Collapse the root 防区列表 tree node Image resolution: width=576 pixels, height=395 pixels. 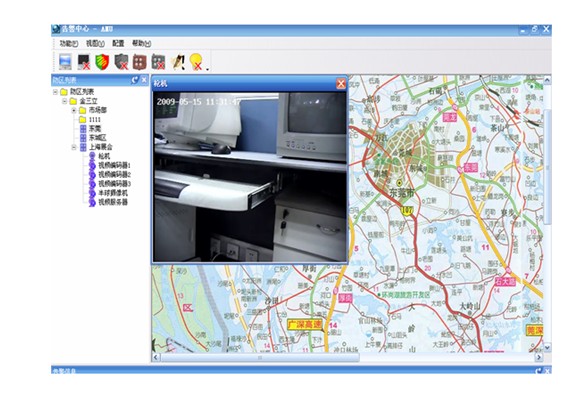(55, 92)
